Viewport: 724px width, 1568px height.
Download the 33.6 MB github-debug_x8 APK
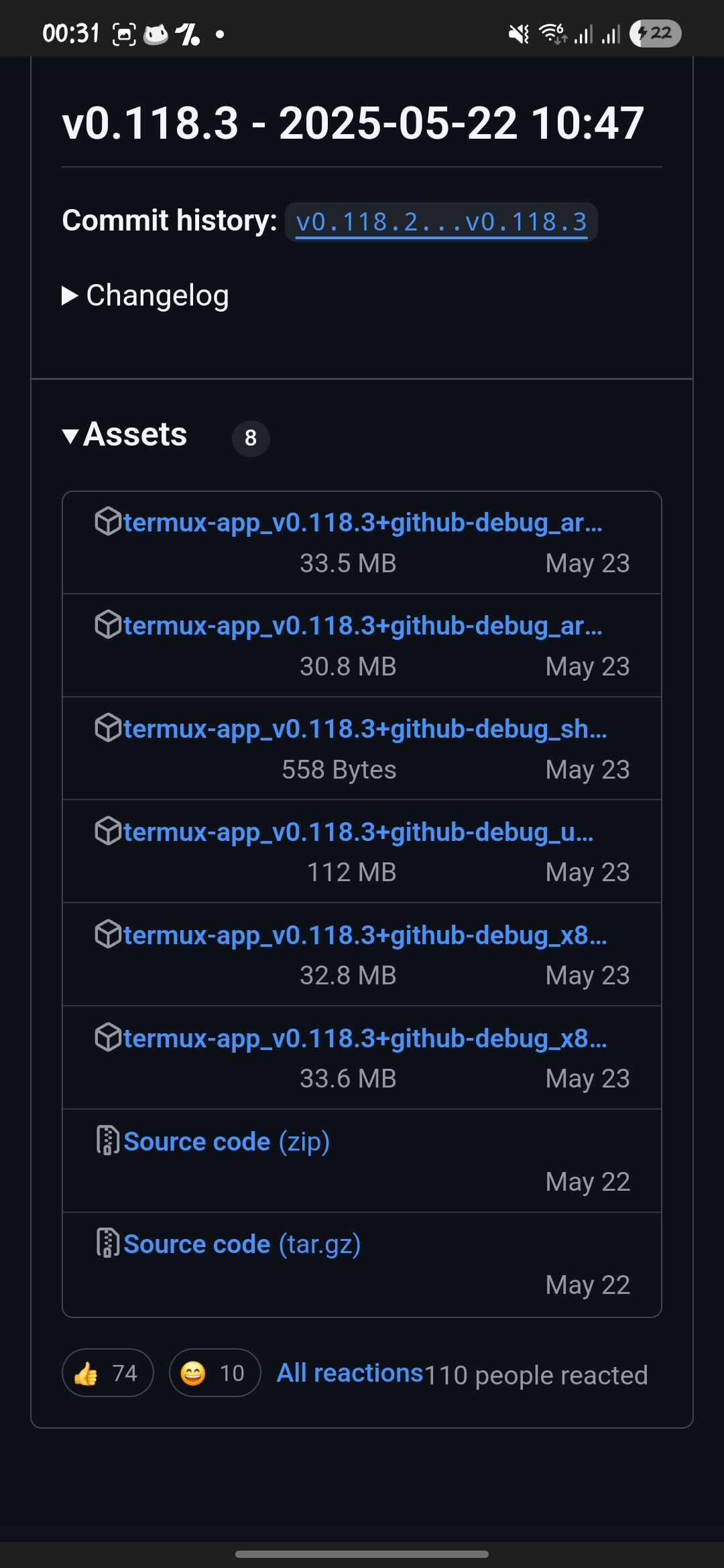(x=365, y=1038)
